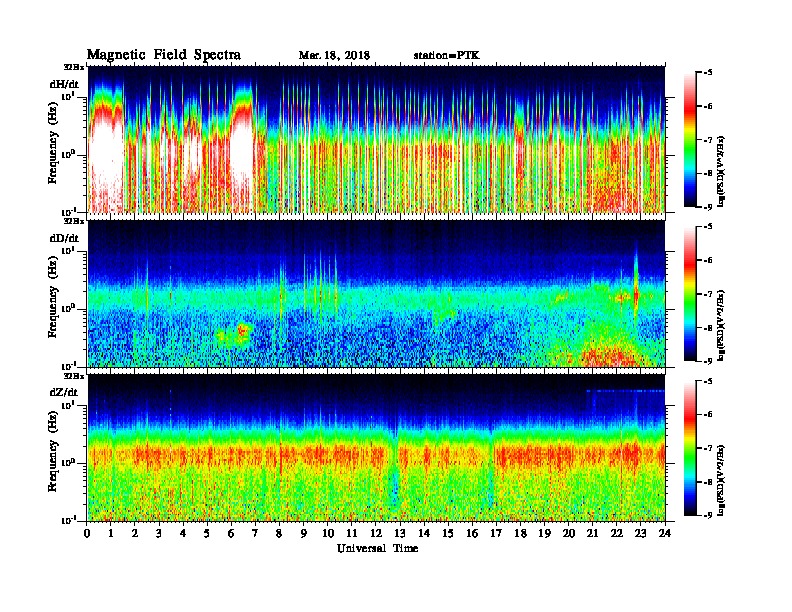Click the dH/dt panel color bar

[690, 140]
